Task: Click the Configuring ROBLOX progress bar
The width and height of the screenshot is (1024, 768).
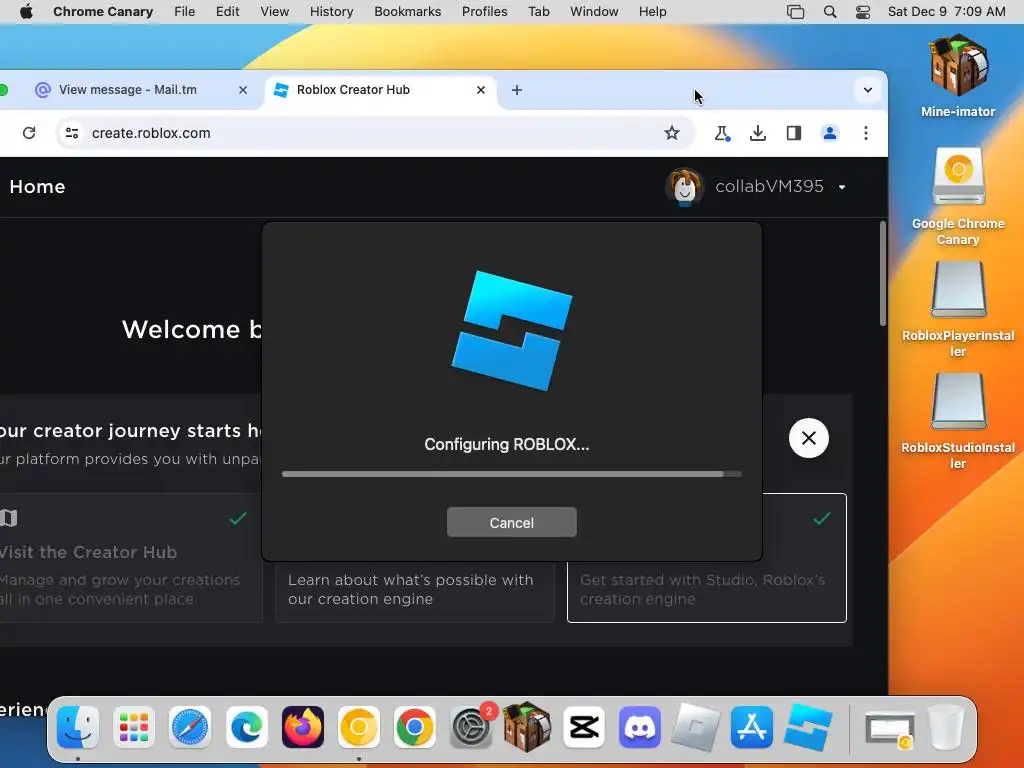Action: click(511, 474)
